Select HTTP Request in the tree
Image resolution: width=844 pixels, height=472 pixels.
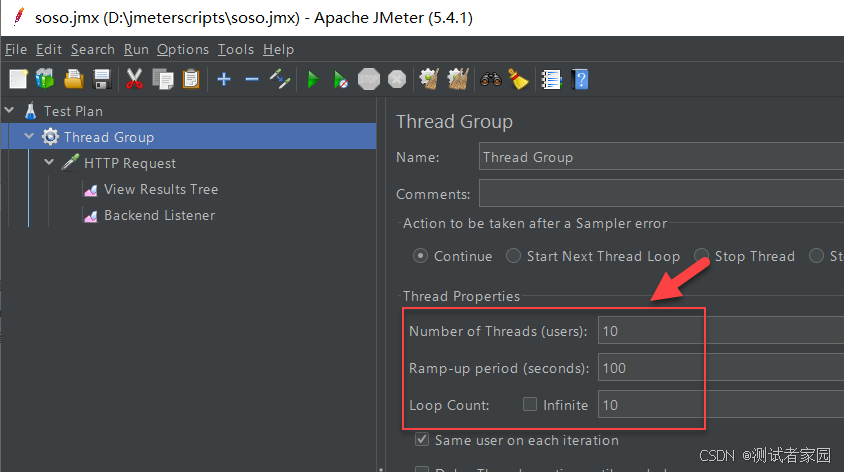click(130, 163)
